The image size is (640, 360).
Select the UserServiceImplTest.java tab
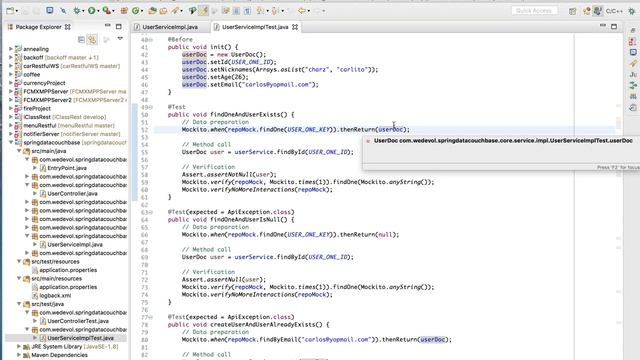255,27
